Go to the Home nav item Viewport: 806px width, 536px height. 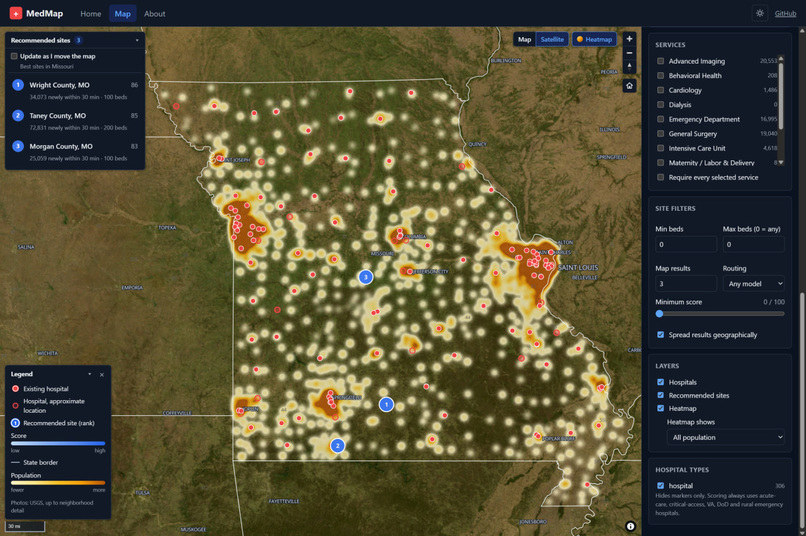tap(90, 14)
